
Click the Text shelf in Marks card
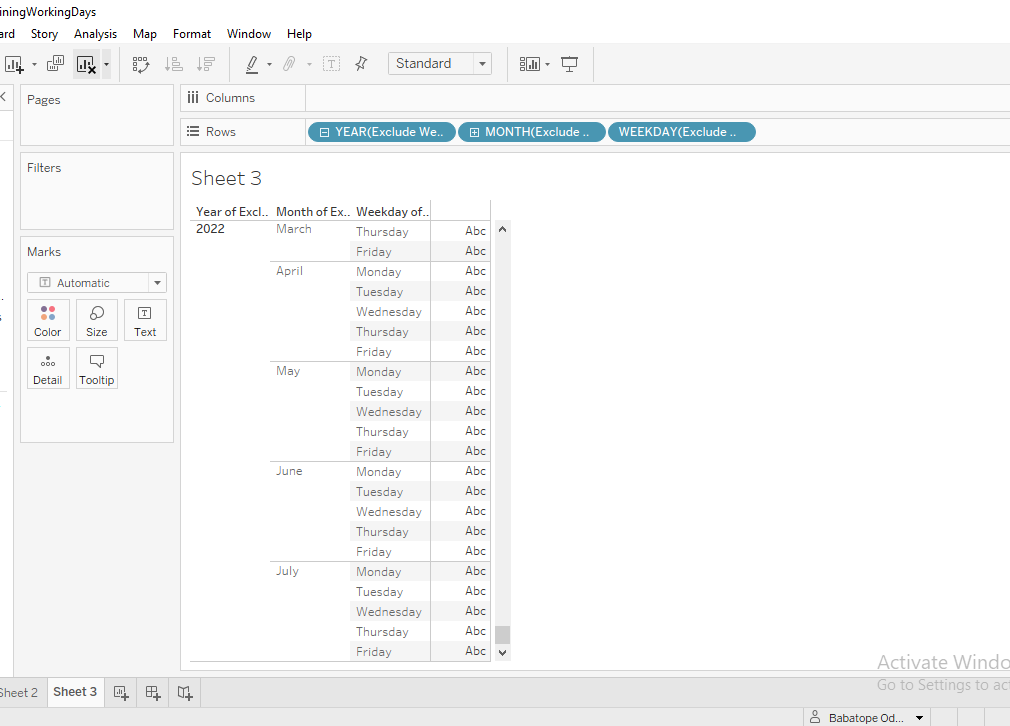(145, 319)
